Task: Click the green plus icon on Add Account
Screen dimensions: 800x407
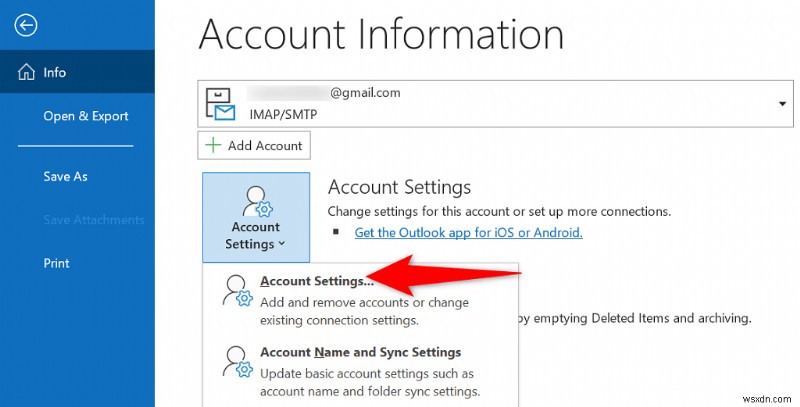Action: click(213, 145)
